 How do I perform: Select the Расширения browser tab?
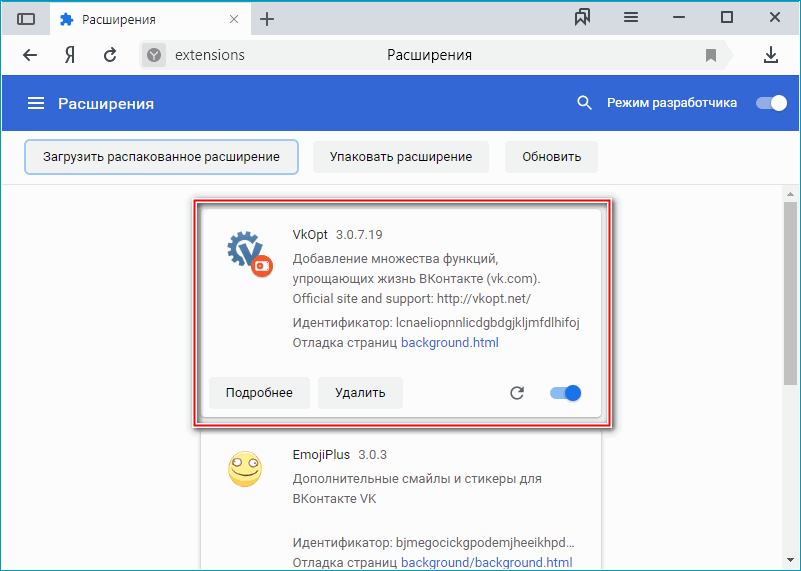click(x=150, y=19)
